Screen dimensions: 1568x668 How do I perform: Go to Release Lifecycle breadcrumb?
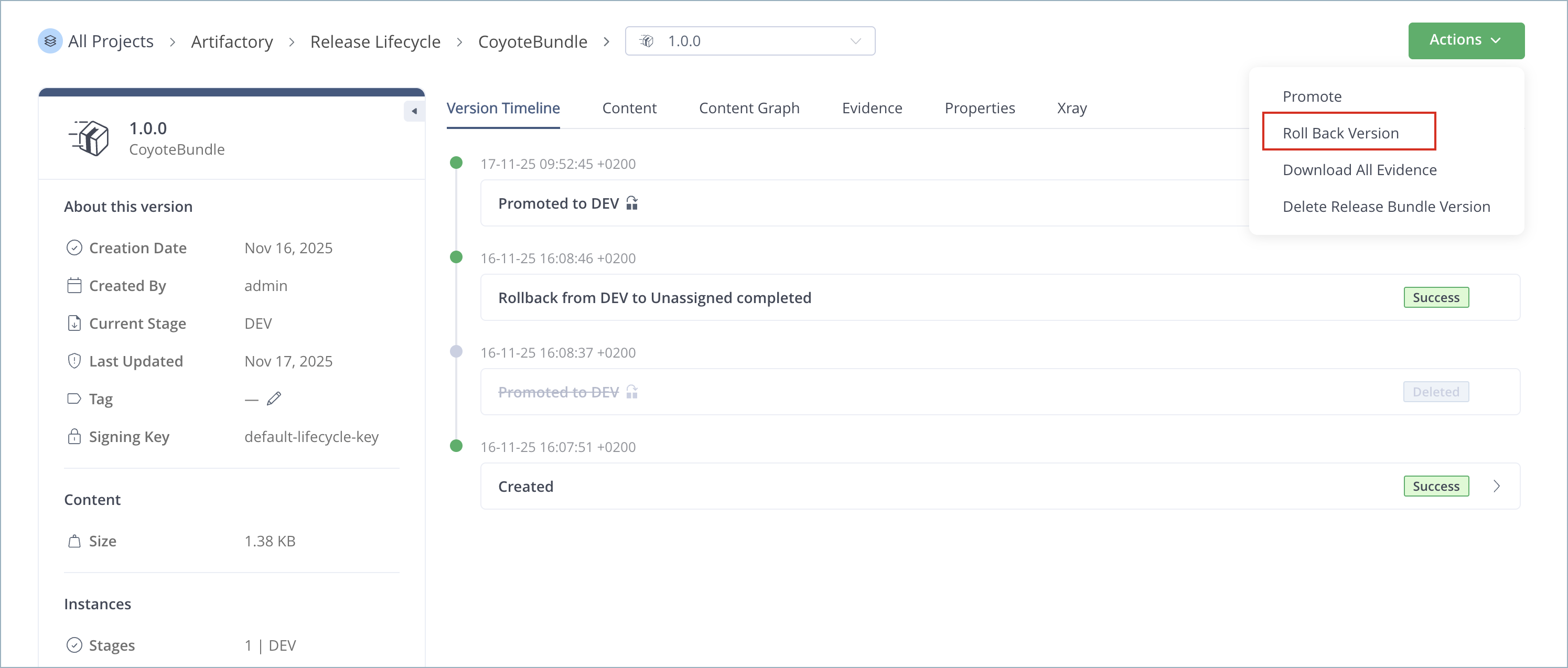[375, 41]
